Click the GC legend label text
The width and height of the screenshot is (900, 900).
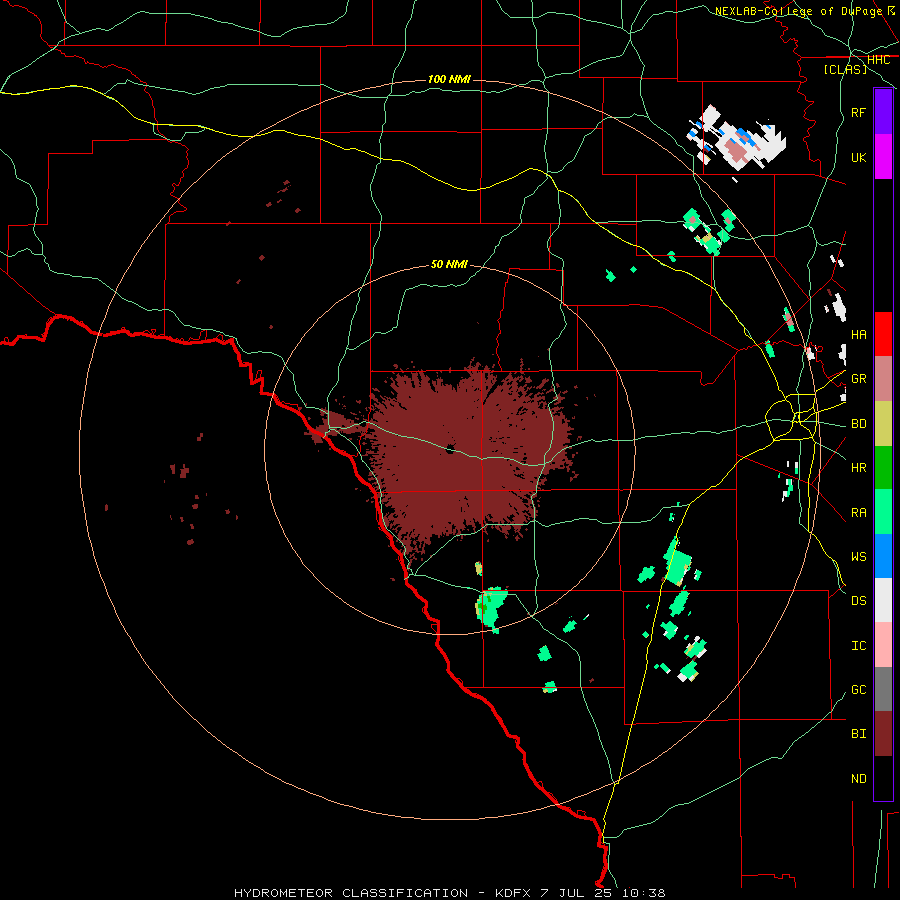[858, 690]
